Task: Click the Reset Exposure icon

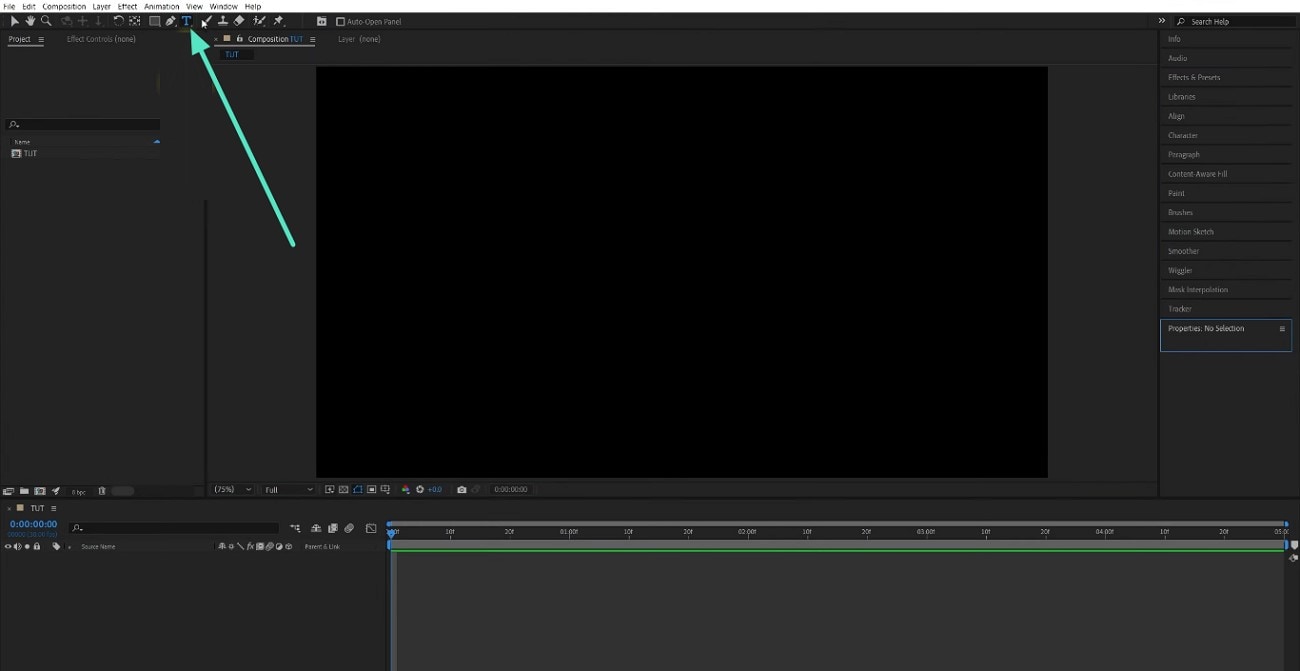Action: tap(420, 489)
